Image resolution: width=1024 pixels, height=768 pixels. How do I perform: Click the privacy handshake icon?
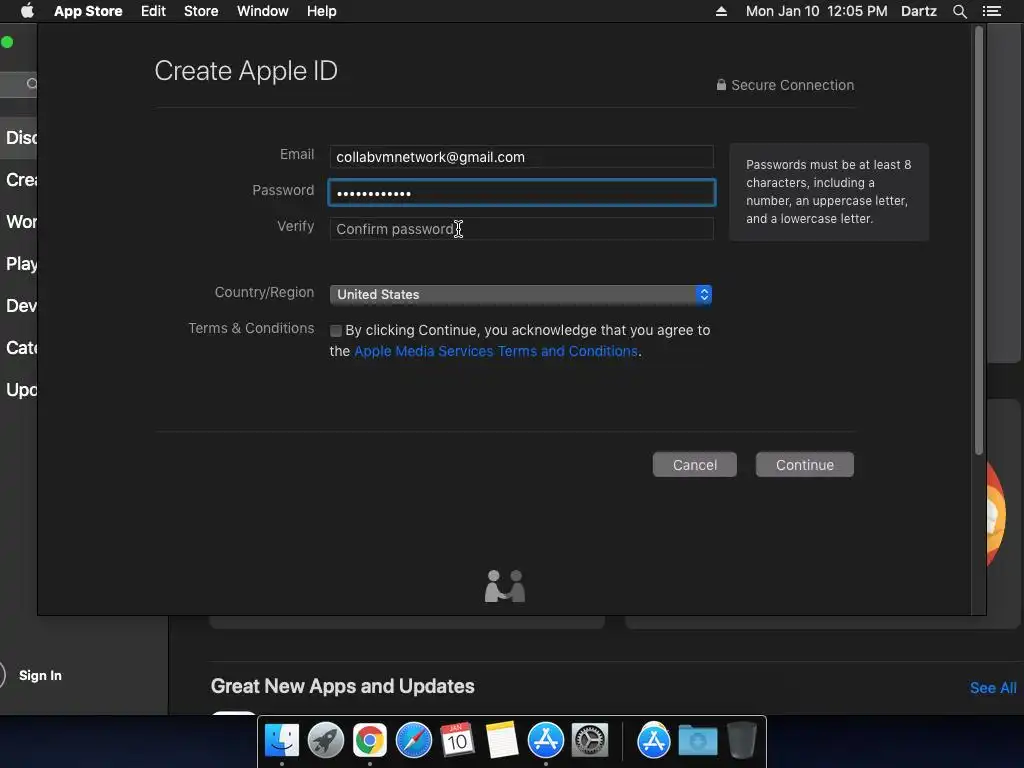click(x=505, y=586)
